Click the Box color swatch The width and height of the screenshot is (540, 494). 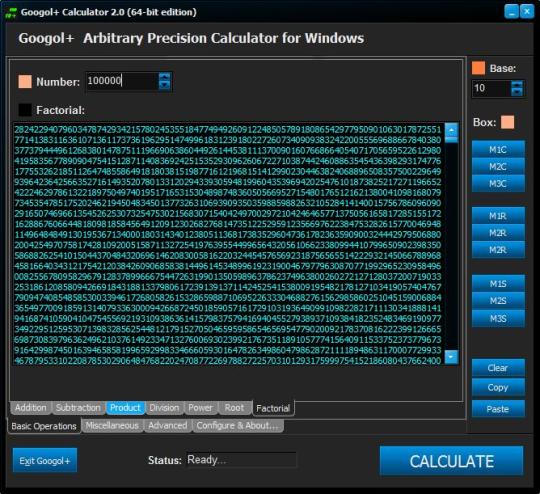(x=507, y=122)
